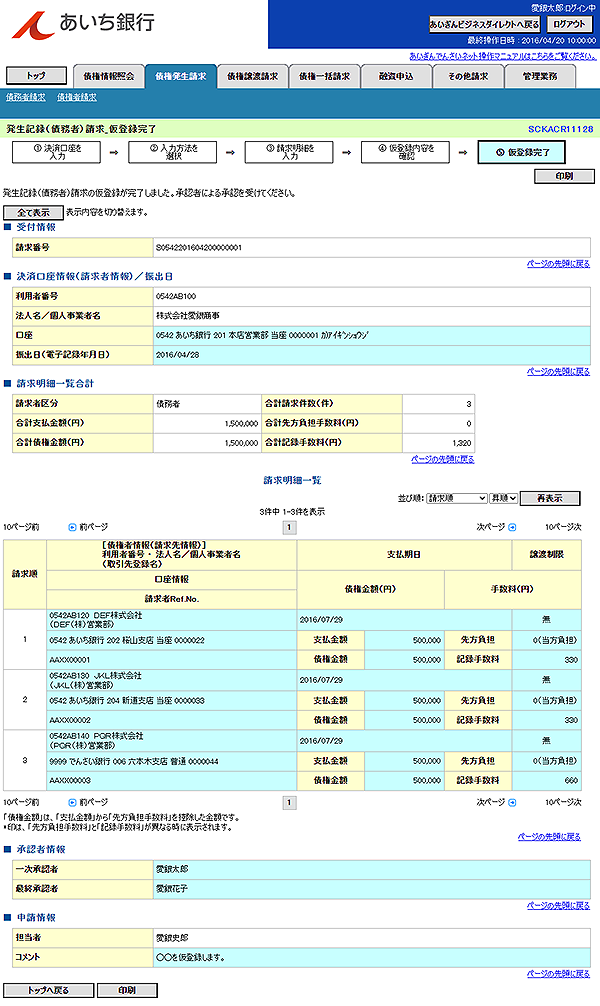Click the 合計記録手数料 value 1,320
600x1006 pixels.
(461, 443)
